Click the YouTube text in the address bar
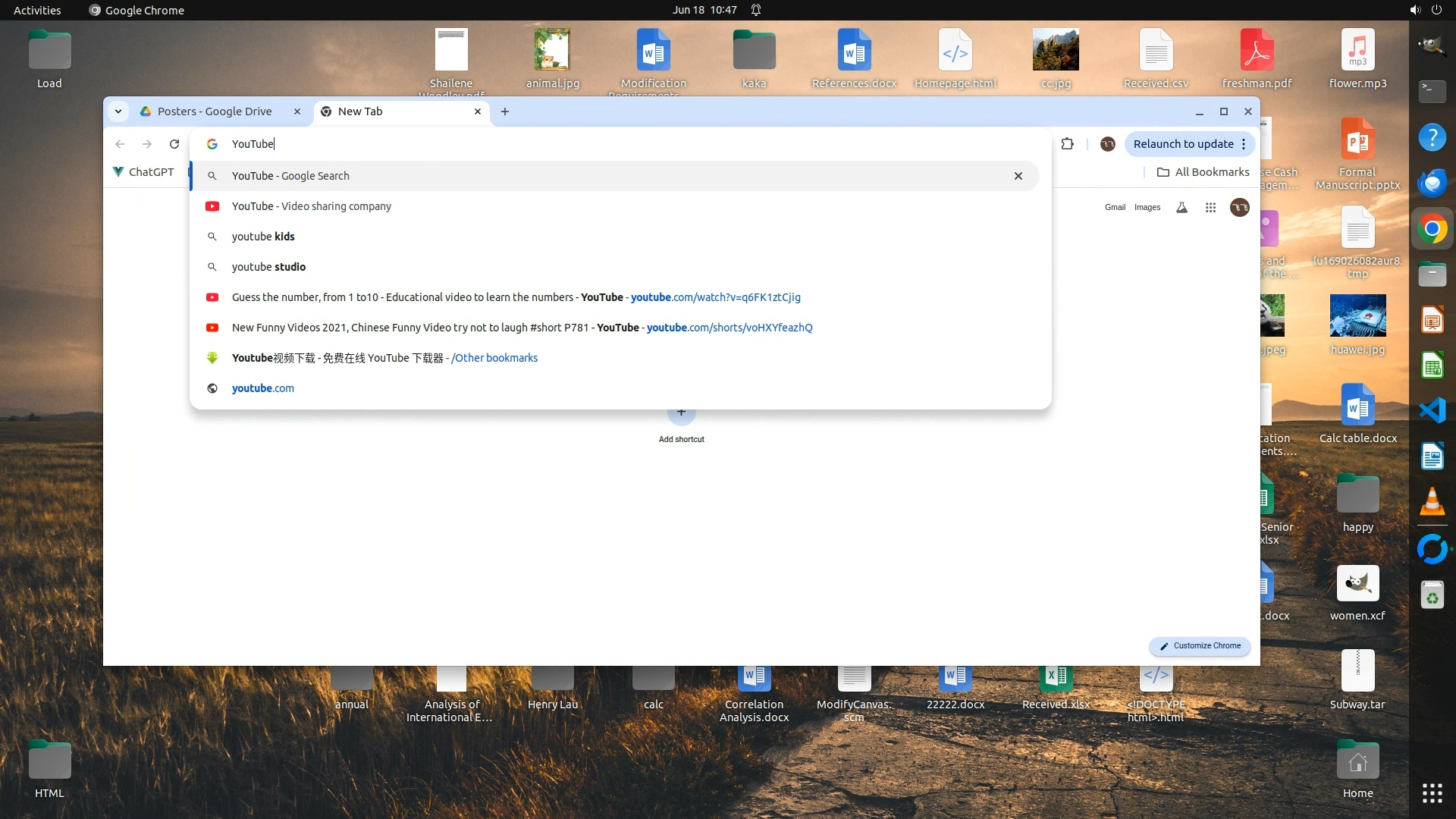The image size is (1456, 819). [253, 144]
